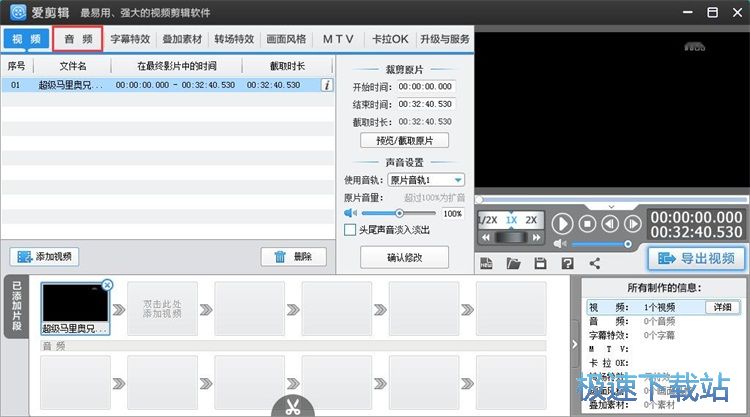Click the 字幕特效 info row
This screenshot has height=417, width=750.
[x=664, y=335]
